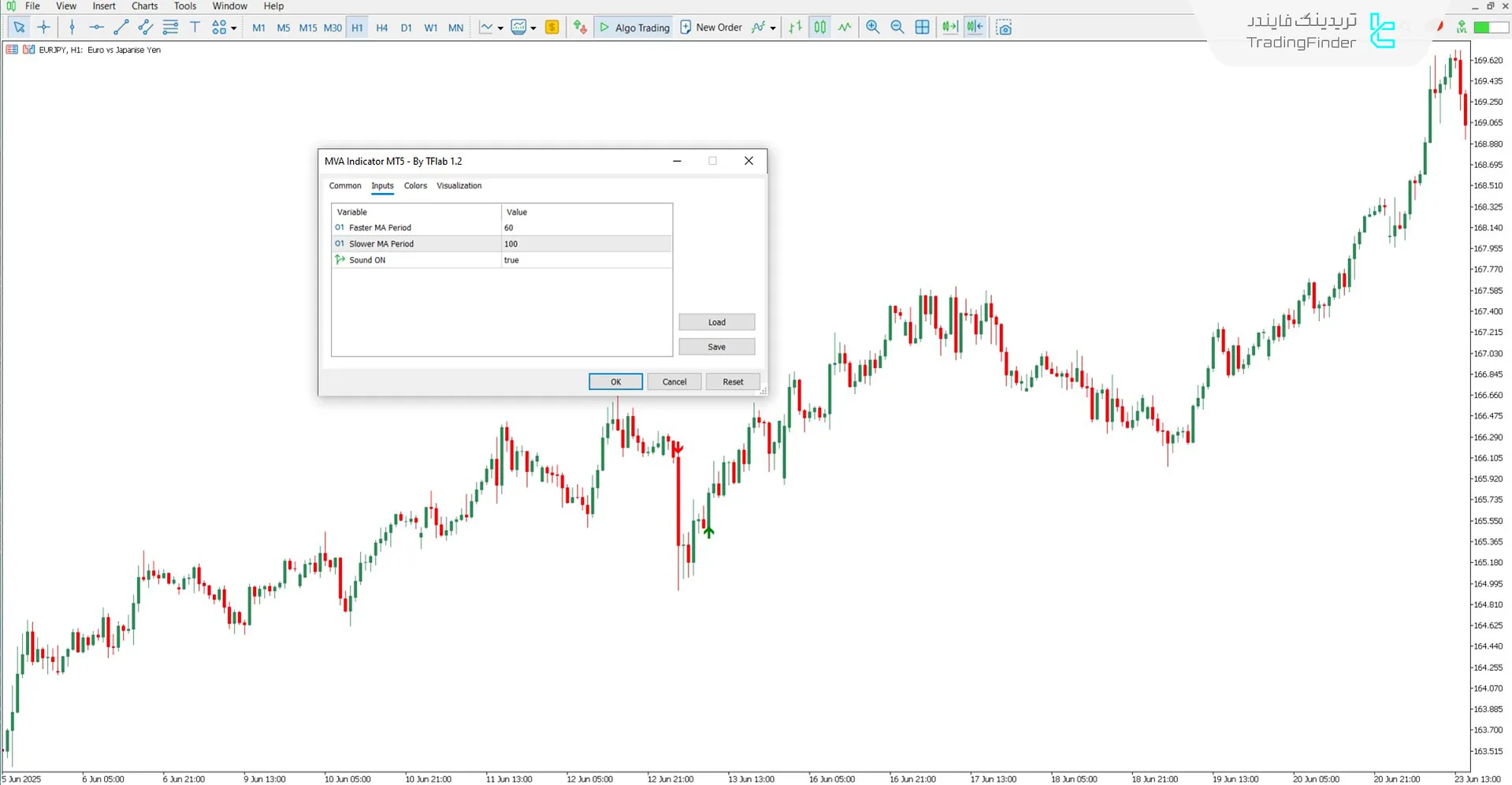Open the shapes objects dropdown arrow
Image resolution: width=1512 pixels, height=785 pixels.
pos(234,28)
